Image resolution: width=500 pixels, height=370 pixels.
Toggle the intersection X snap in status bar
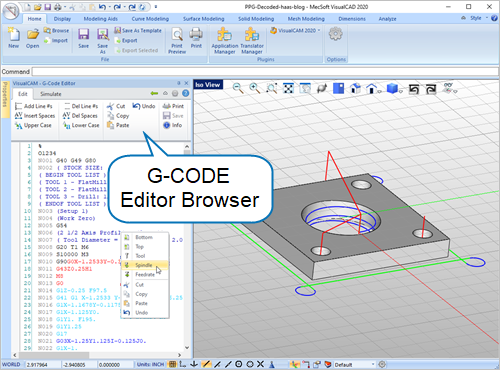(261, 364)
